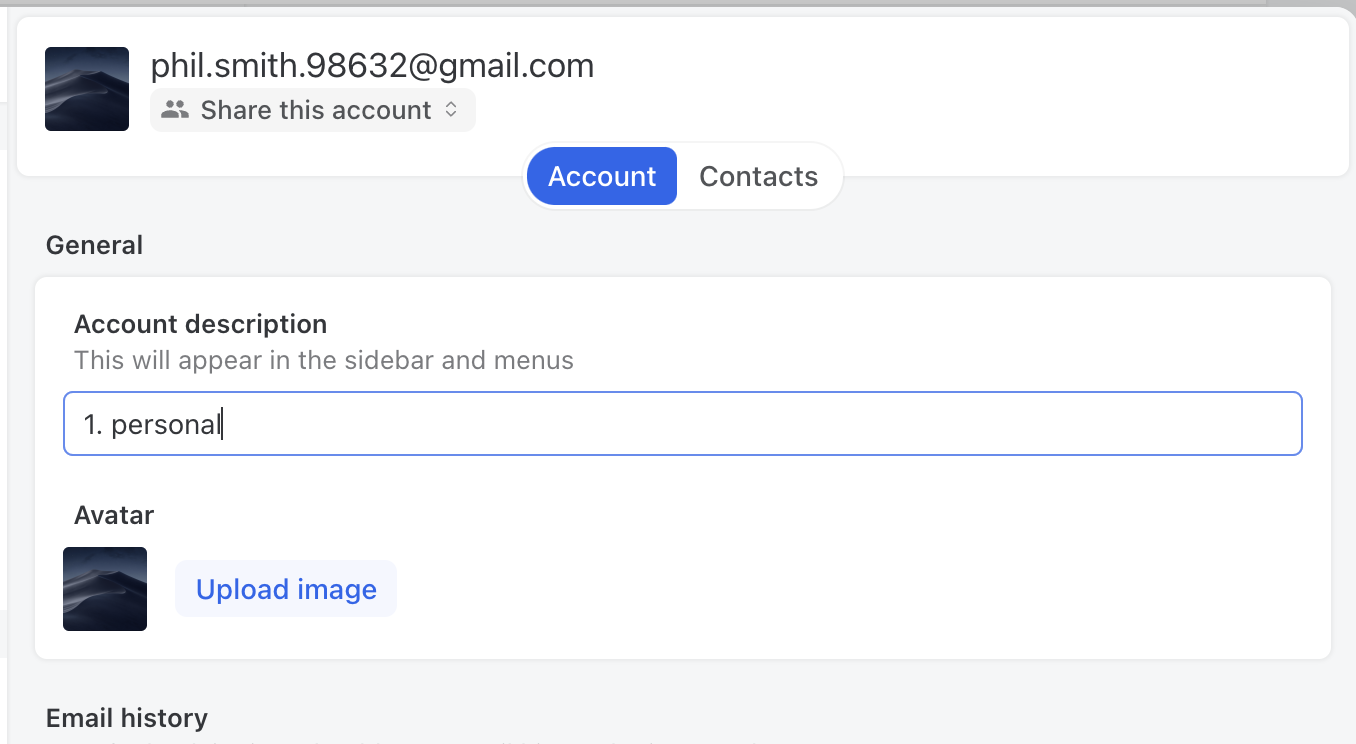
Task: Click the Contacts label in the tab switcher
Action: (x=758, y=176)
